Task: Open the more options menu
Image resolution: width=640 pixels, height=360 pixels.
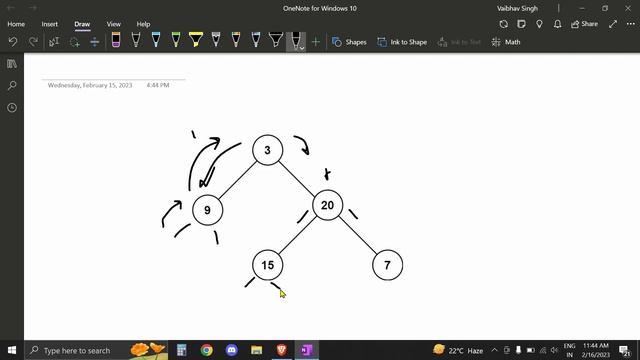Action: 631,24
